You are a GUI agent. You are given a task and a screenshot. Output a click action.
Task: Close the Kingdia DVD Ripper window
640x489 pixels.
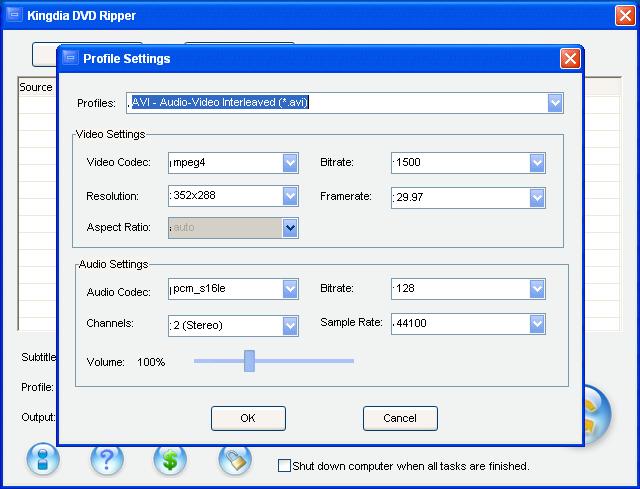(x=625, y=16)
